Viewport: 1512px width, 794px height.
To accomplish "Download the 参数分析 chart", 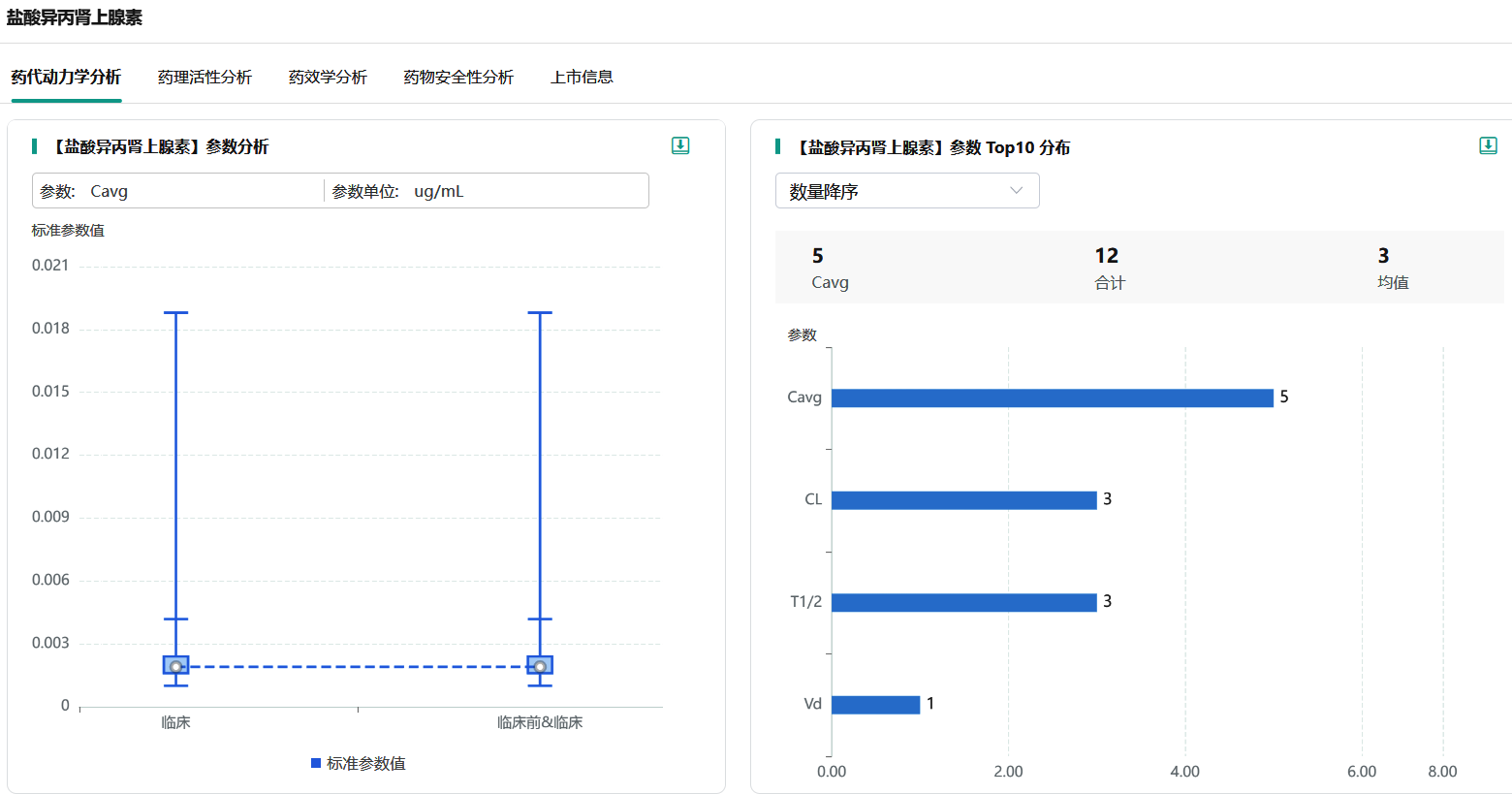I will tap(680, 145).
